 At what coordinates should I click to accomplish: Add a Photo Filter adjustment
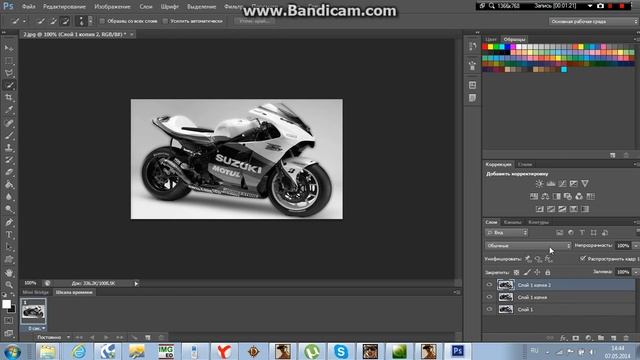568,196
